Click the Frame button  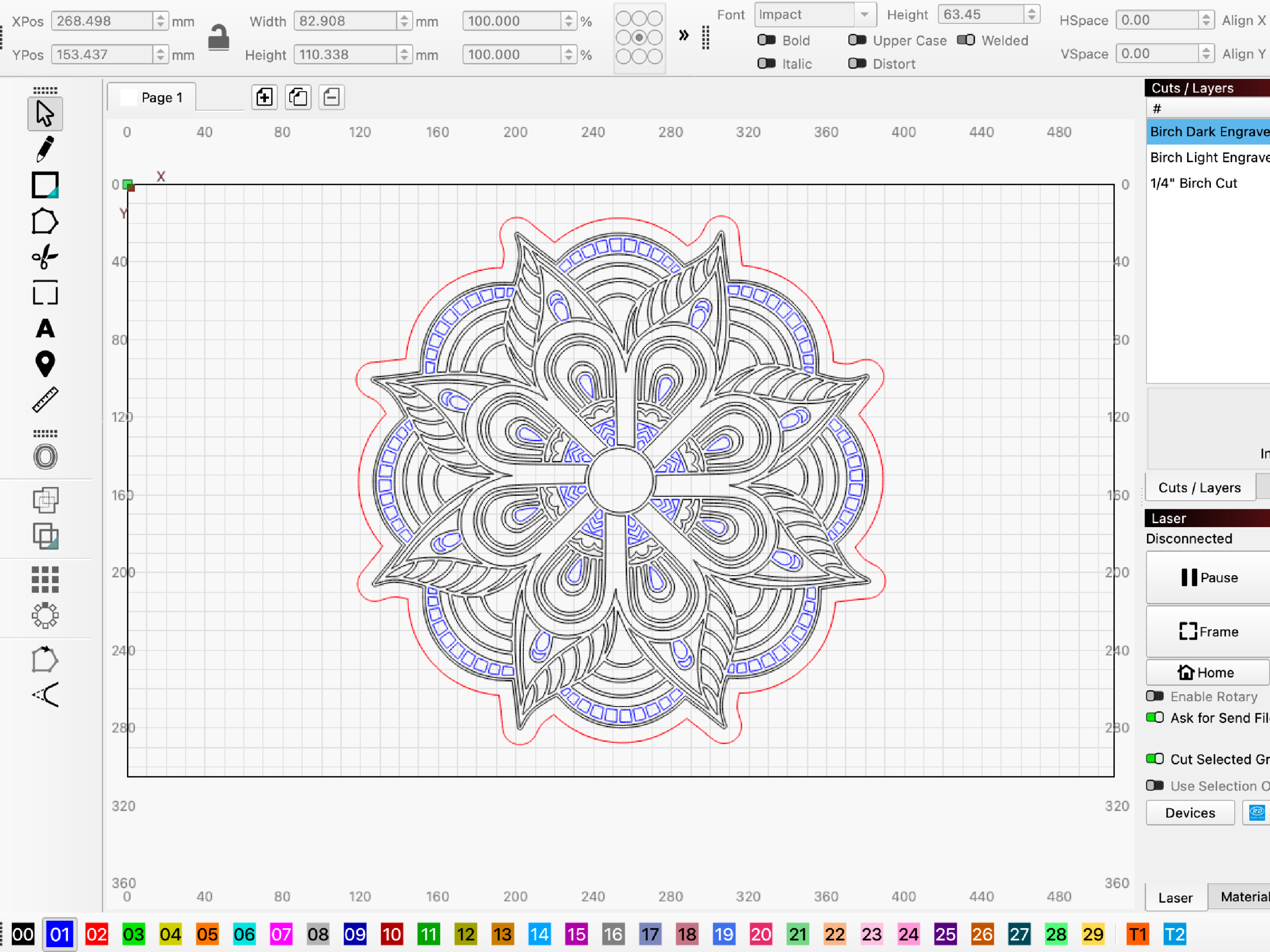coord(1209,632)
